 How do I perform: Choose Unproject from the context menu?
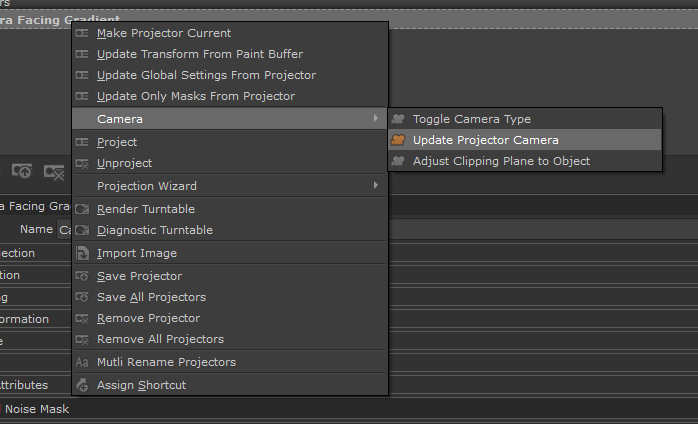(125, 163)
